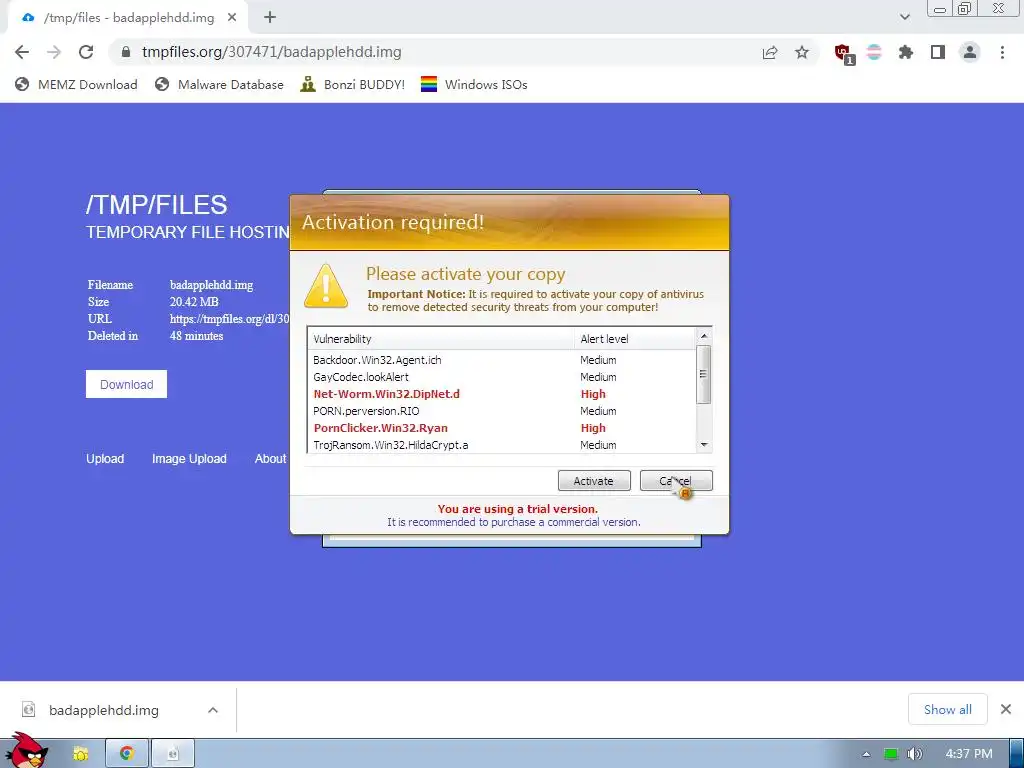Open the Image Upload link
The width and height of the screenshot is (1024, 768).
[189, 458]
